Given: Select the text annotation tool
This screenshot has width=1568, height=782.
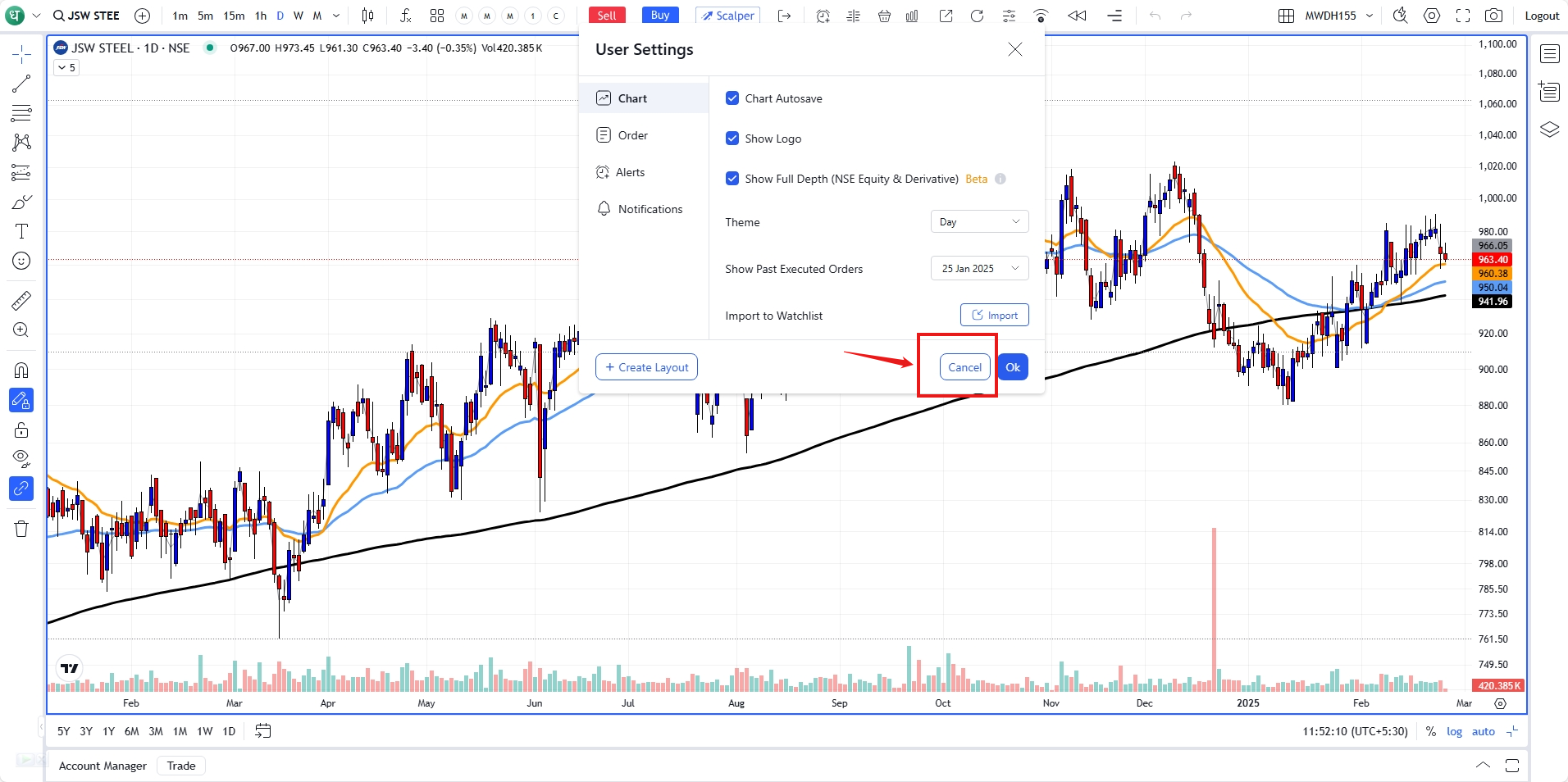Looking at the screenshot, I should [x=21, y=231].
